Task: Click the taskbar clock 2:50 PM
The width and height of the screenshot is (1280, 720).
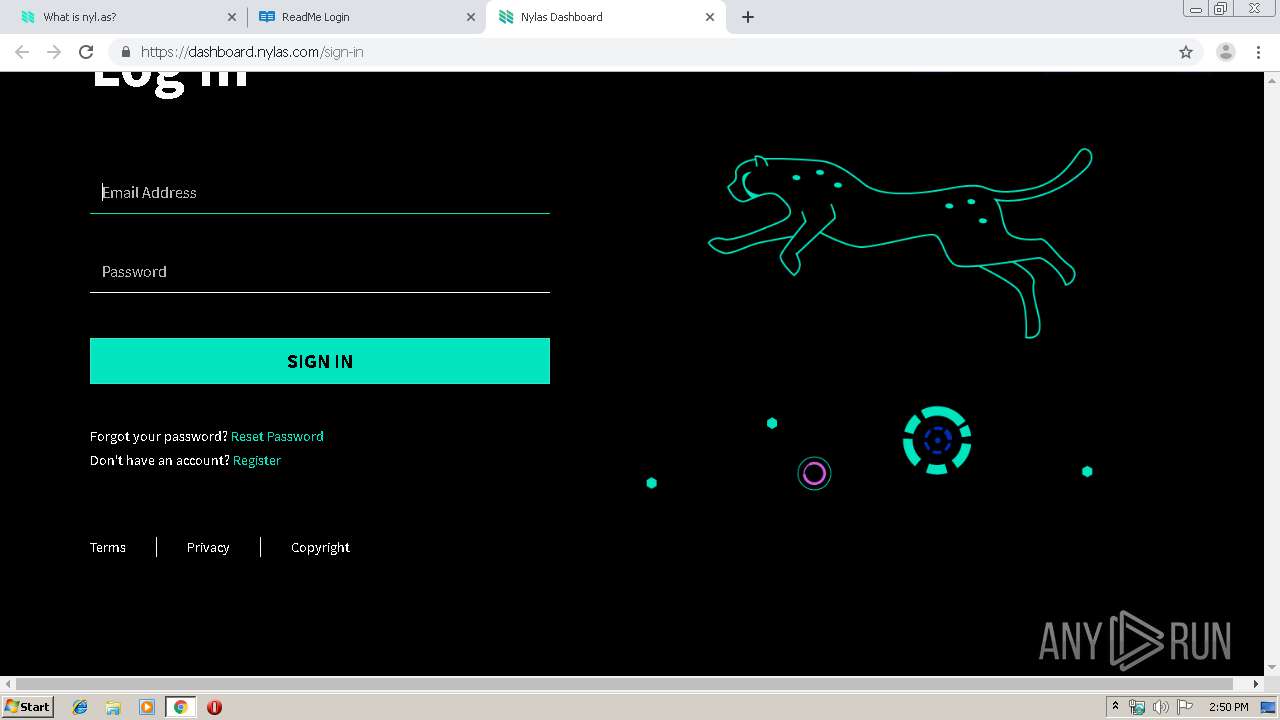Action: pos(1228,707)
